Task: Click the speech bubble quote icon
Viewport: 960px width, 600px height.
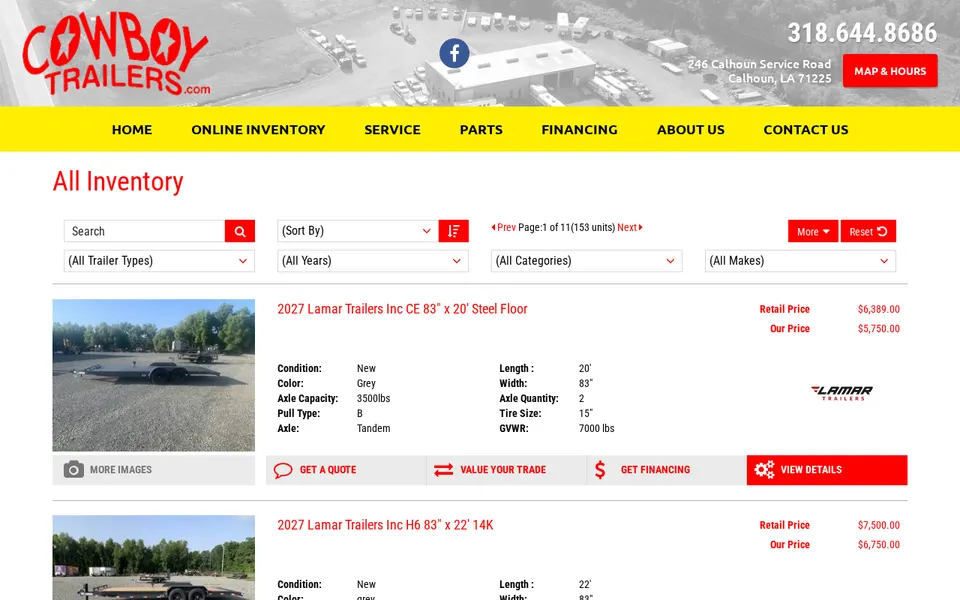Action: (283, 470)
